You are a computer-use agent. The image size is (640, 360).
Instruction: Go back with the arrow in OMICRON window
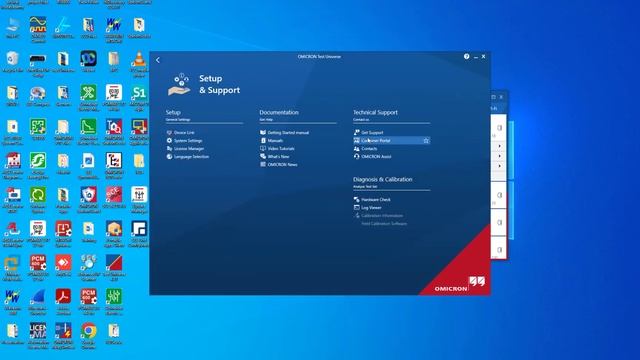(x=158, y=60)
